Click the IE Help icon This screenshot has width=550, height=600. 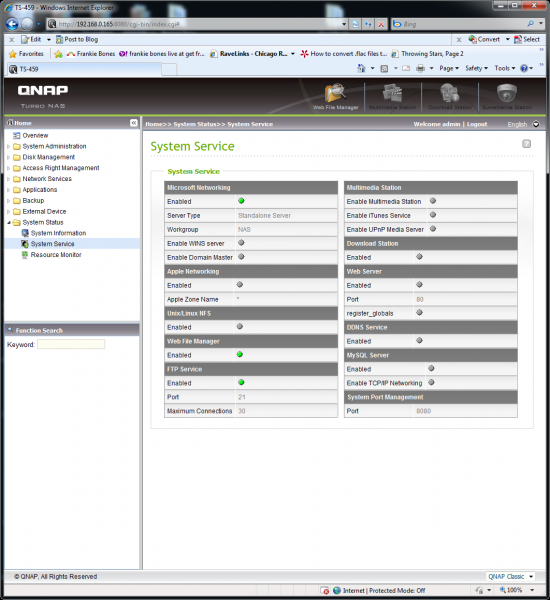(x=524, y=68)
